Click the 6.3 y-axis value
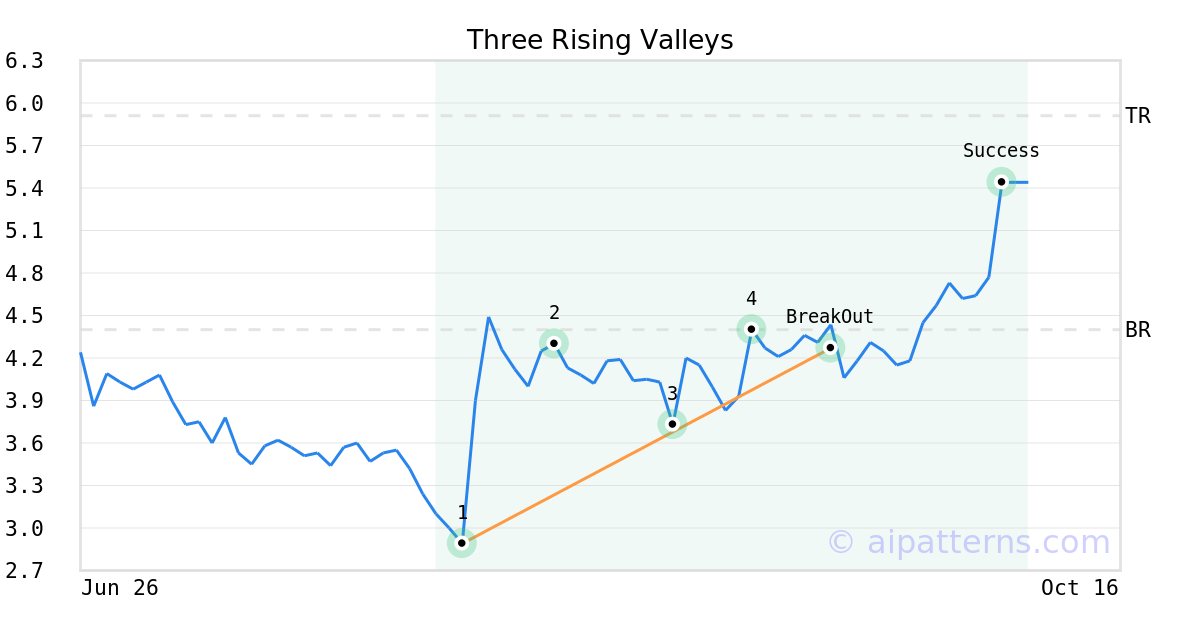Image resolution: width=1200 pixels, height=630 pixels. tap(24, 61)
